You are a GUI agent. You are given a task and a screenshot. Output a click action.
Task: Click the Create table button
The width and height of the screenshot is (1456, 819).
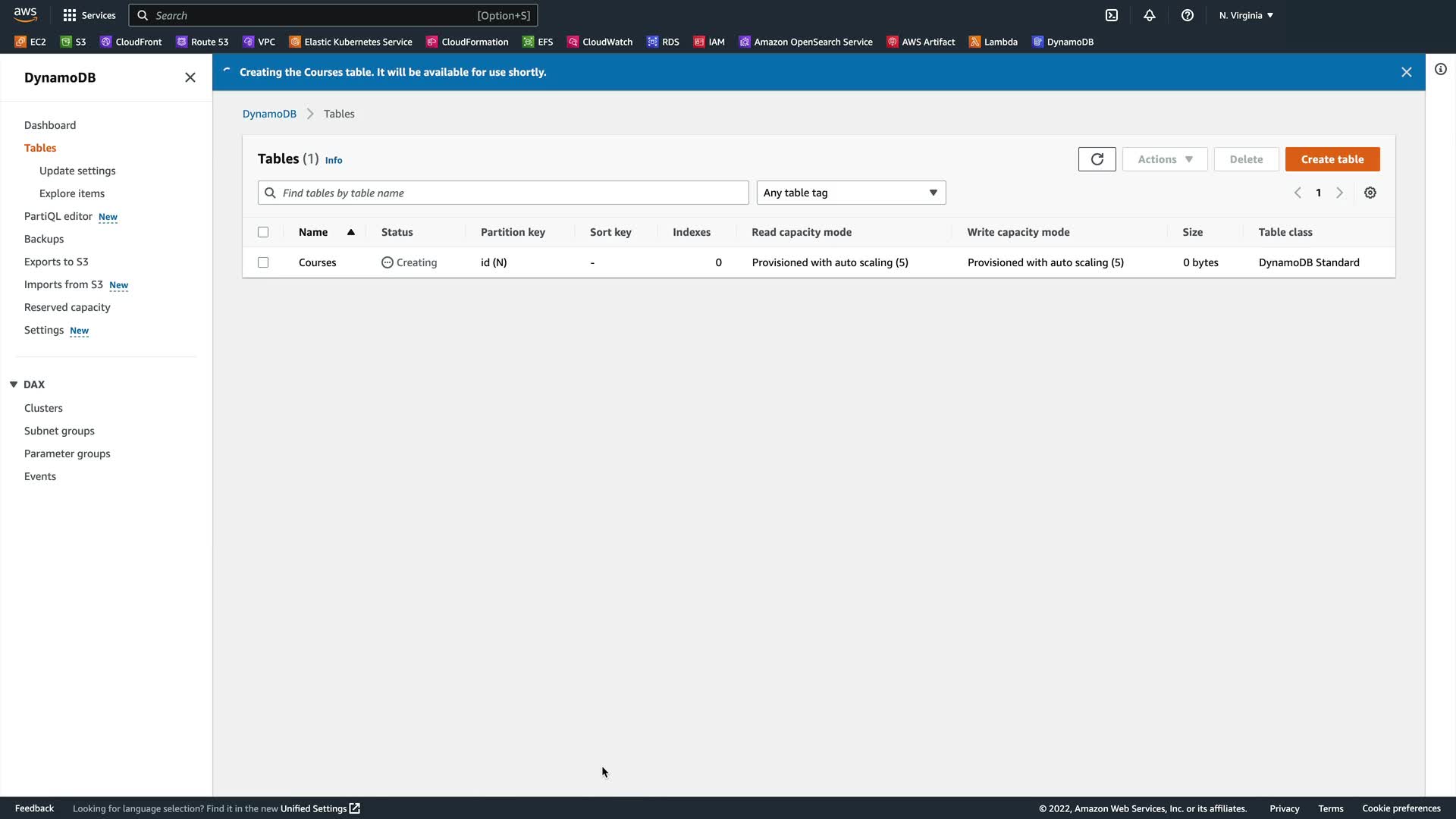pyautogui.click(x=1332, y=159)
